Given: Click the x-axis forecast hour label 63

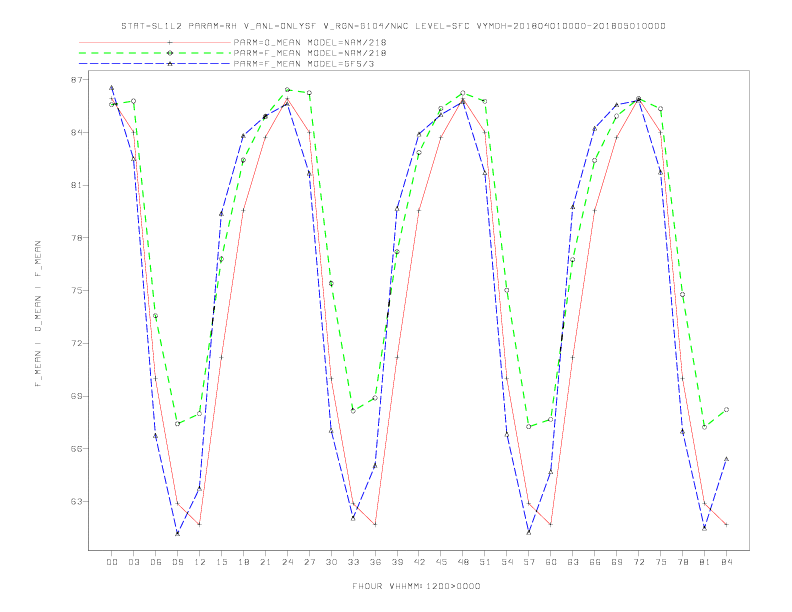Looking at the screenshot, I should pos(573,562).
